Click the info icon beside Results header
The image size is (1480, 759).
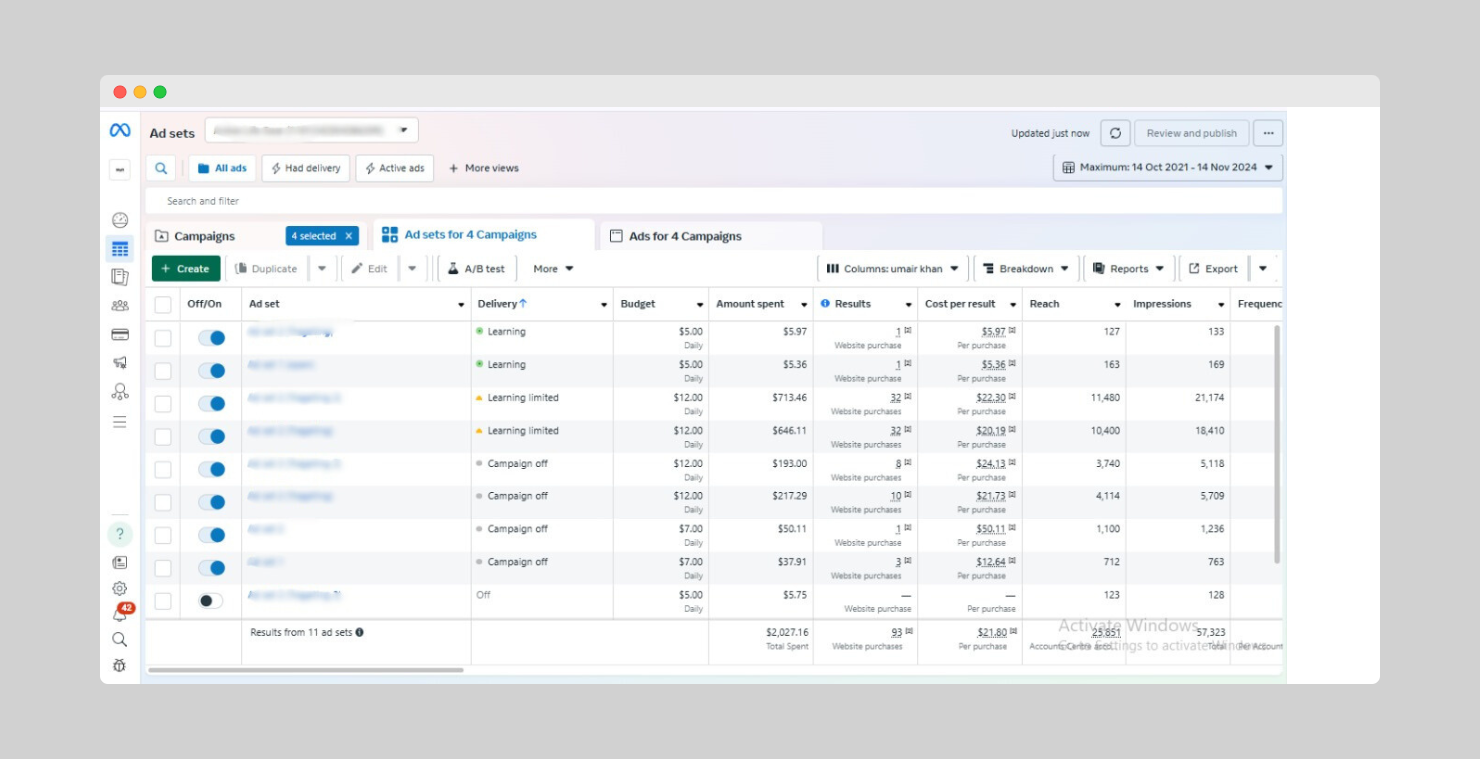coord(825,304)
